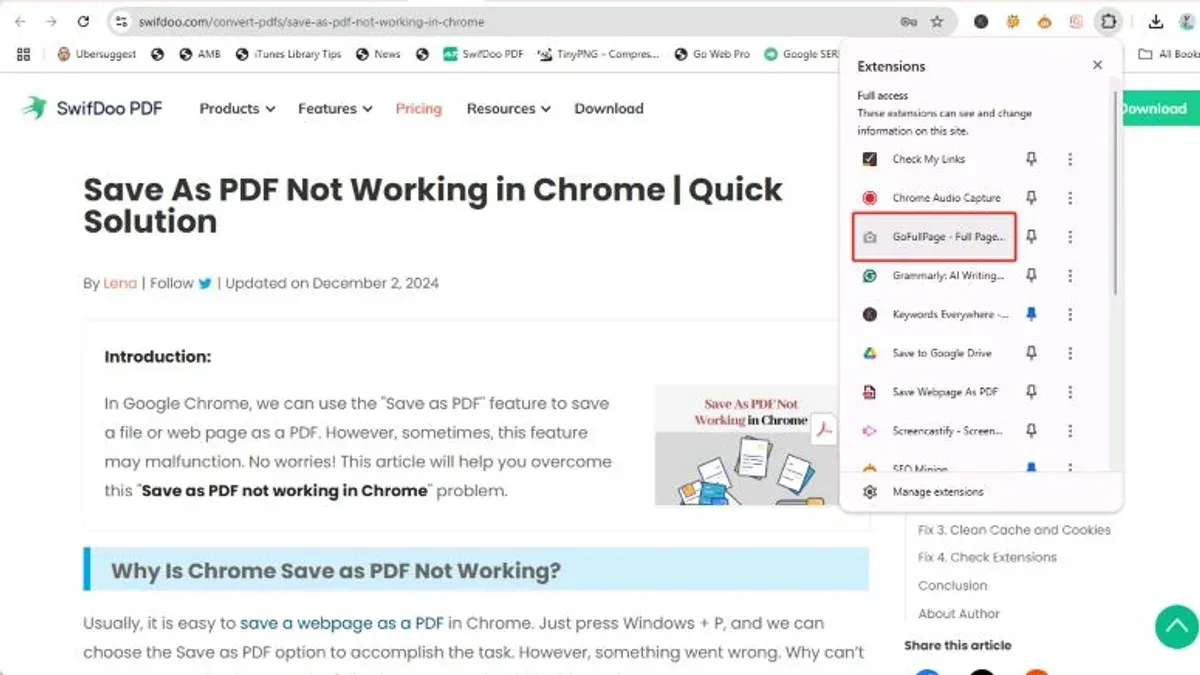1200x675 pixels.
Task: Click the green scroll-to-top arrow button
Action: [1176, 627]
